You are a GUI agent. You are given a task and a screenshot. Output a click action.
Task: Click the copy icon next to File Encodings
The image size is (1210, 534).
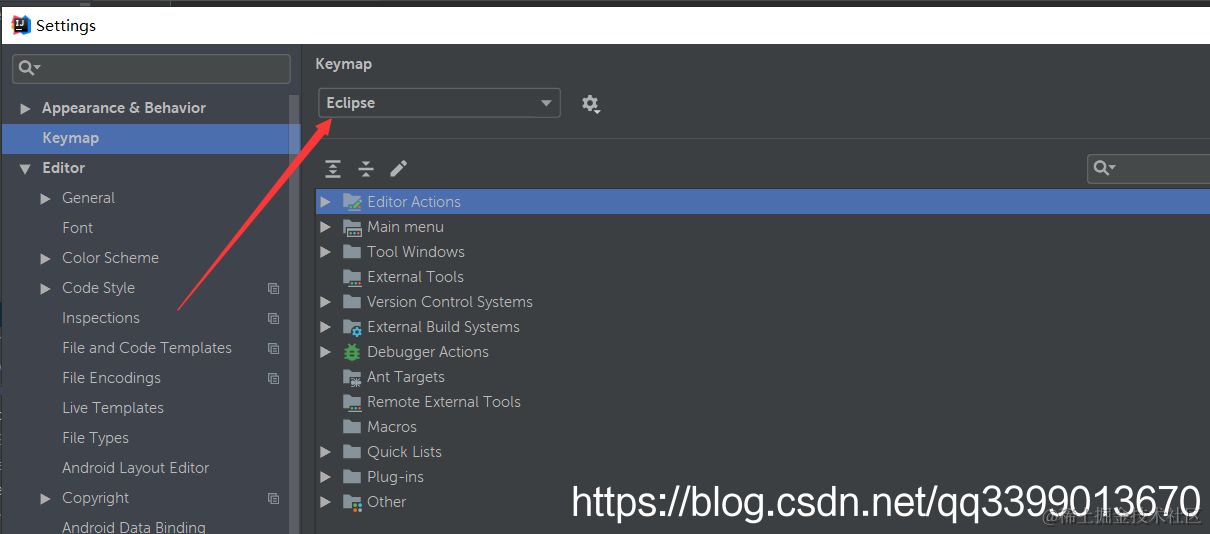(273, 378)
